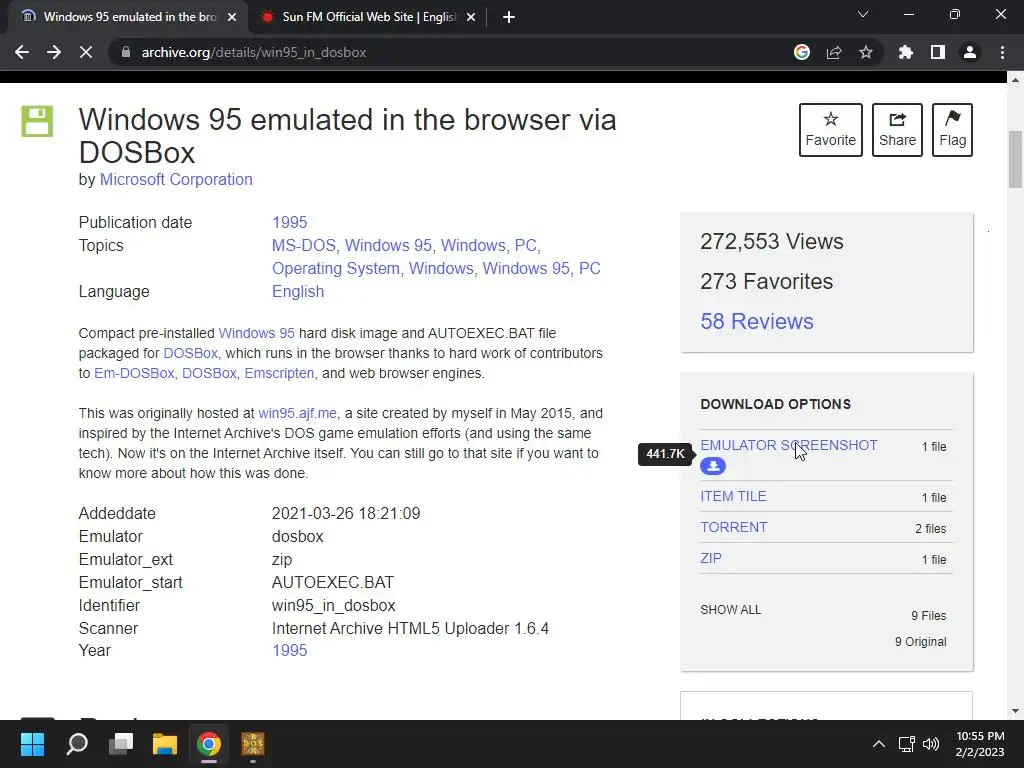This screenshot has height=768, width=1024.
Task: Open the DOSBox taskbar icon
Action: tap(253, 744)
